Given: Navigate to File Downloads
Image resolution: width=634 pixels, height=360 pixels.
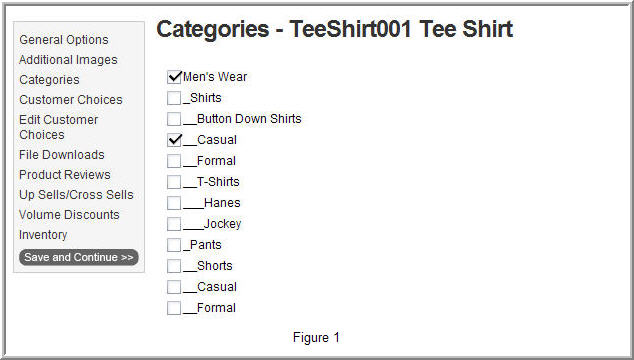Looking at the screenshot, I should click(x=62, y=155).
